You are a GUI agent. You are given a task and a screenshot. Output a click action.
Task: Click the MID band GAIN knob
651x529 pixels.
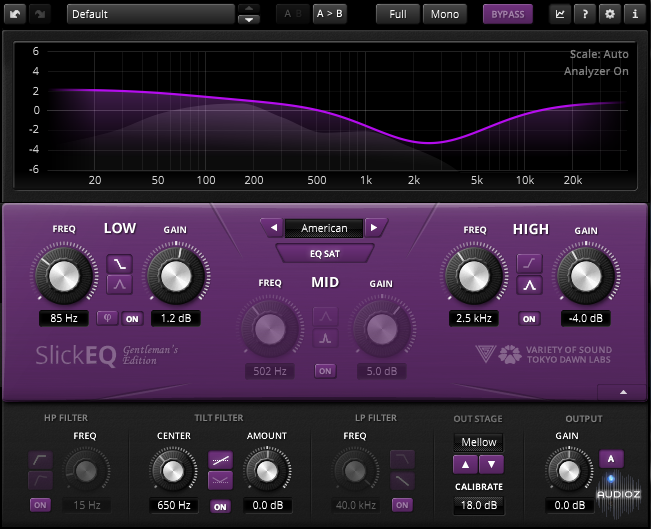tap(382, 329)
